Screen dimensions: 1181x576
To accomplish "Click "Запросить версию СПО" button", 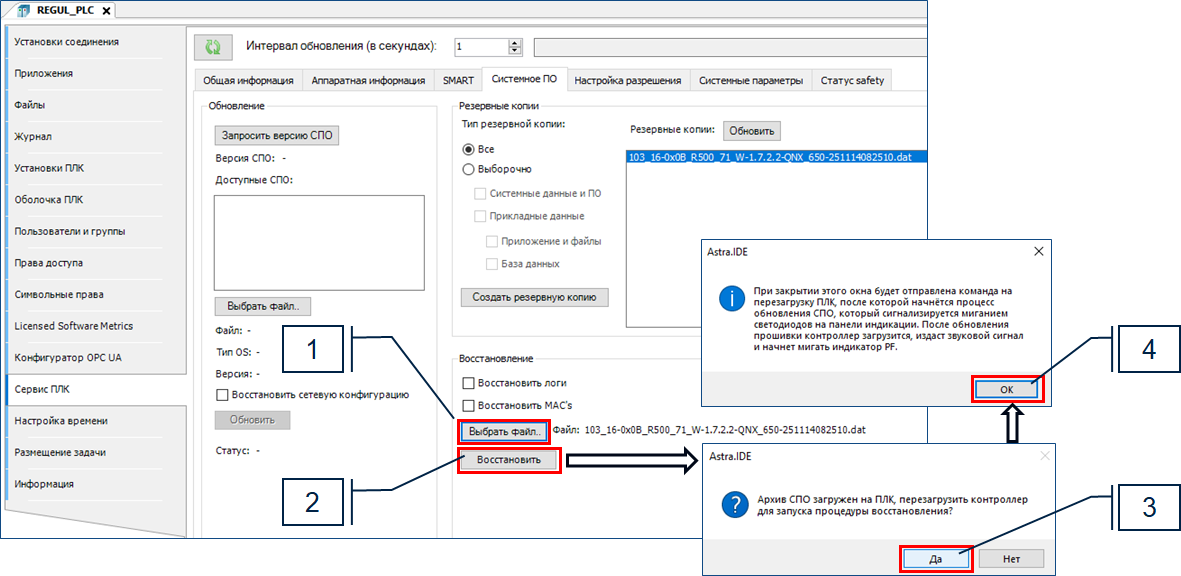I will 276,135.
